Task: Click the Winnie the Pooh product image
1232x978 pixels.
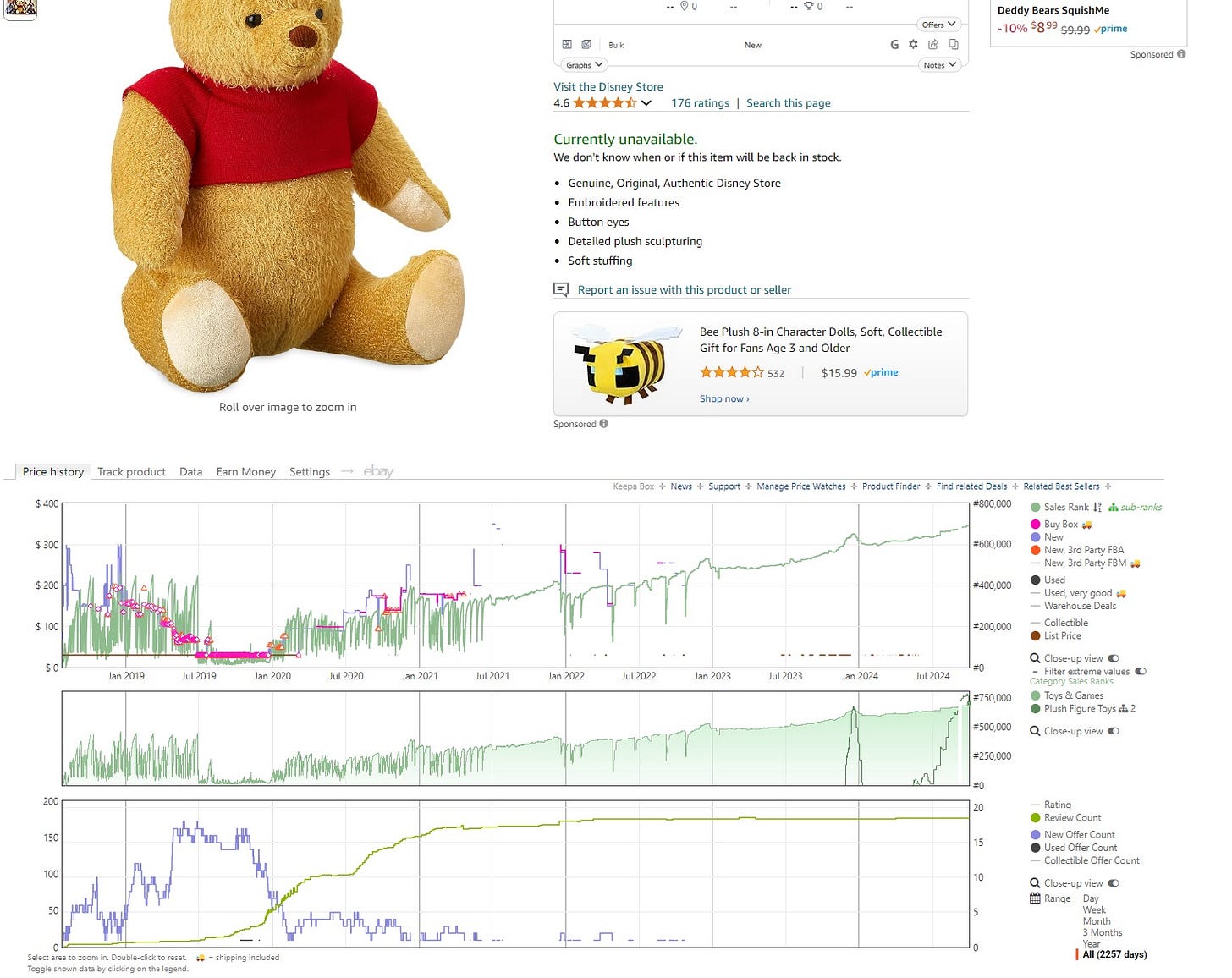Action: tap(288, 195)
